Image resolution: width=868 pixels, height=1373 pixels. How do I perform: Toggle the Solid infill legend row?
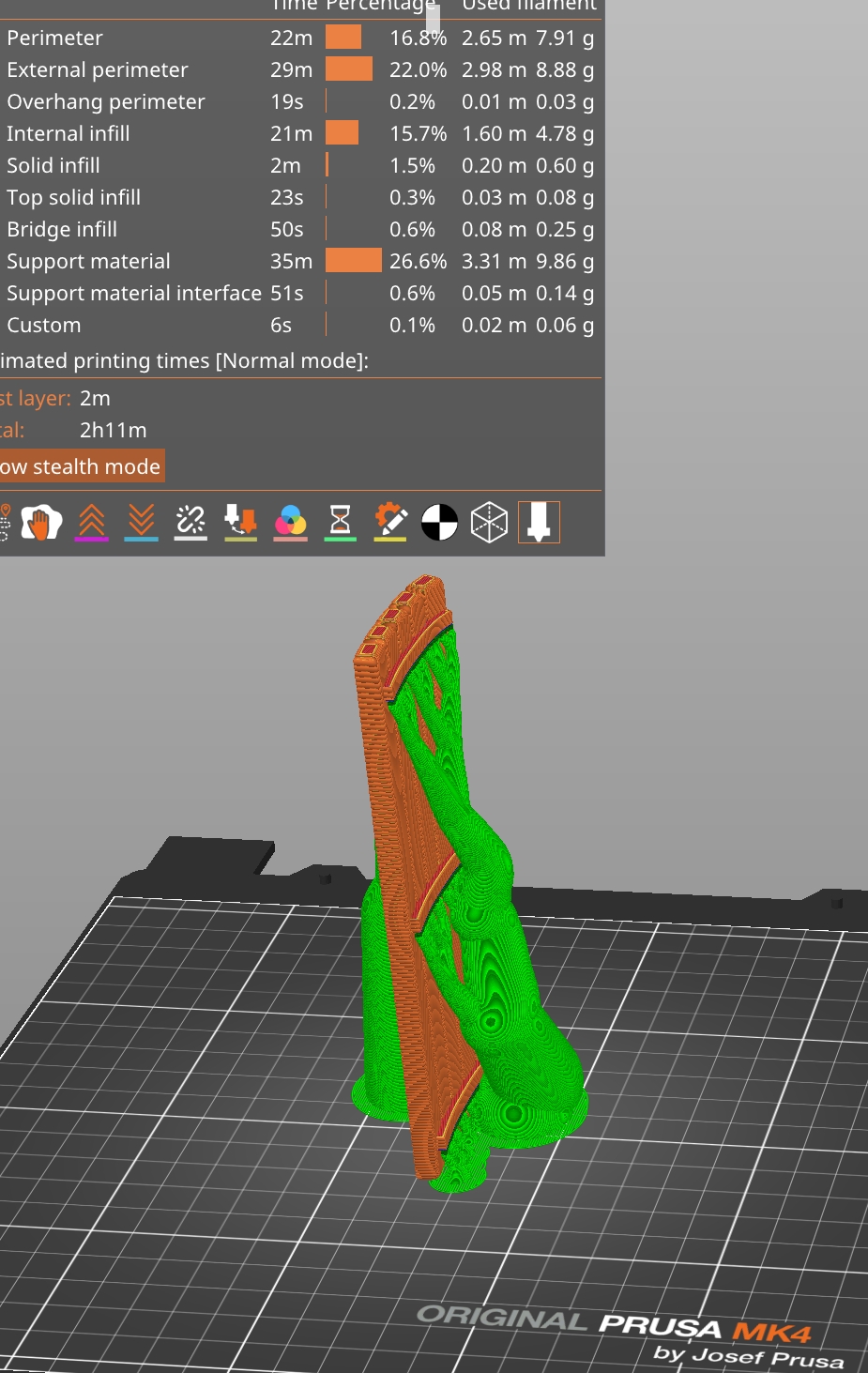53,165
